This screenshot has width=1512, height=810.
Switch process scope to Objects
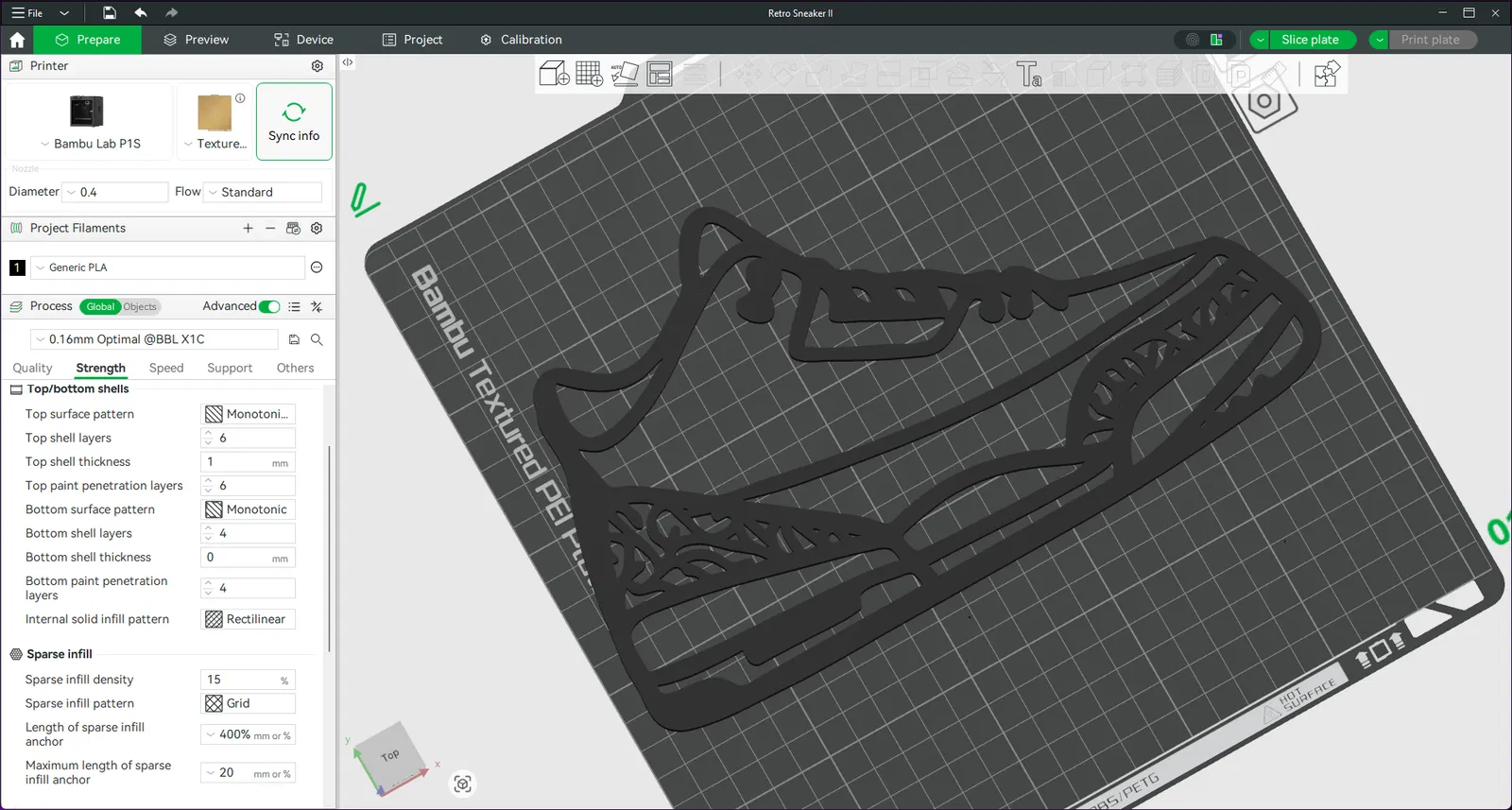tap(140, 306)
